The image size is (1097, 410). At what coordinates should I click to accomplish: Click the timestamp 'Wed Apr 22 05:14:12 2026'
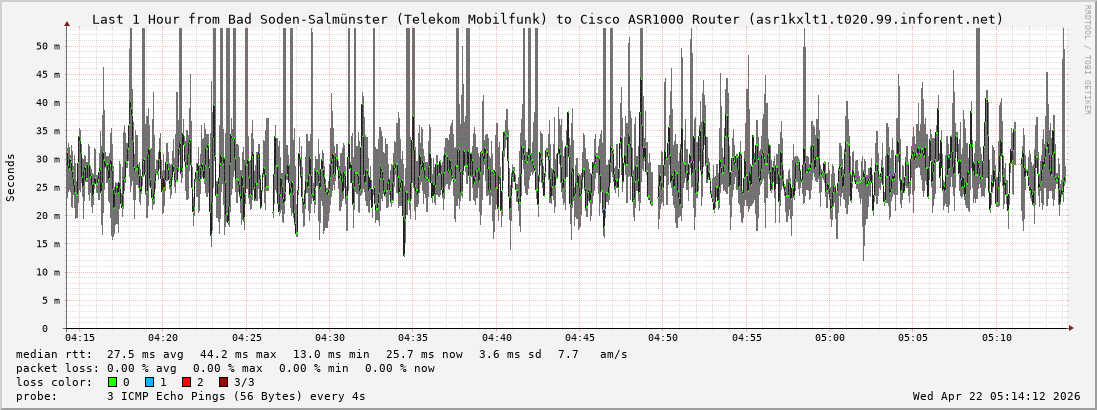996,396
